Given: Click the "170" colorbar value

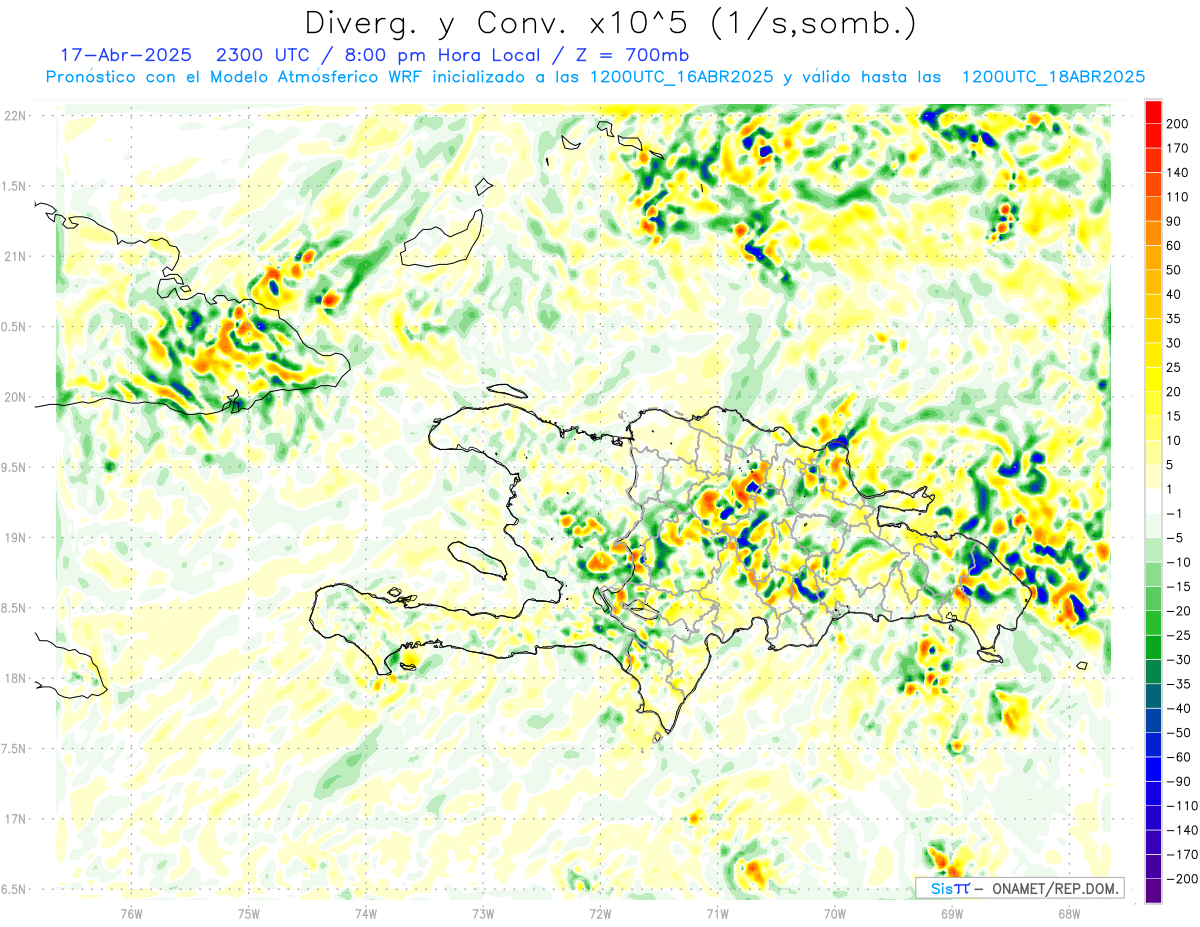Looking at the screenshot, I should [x=1178, y=148].
